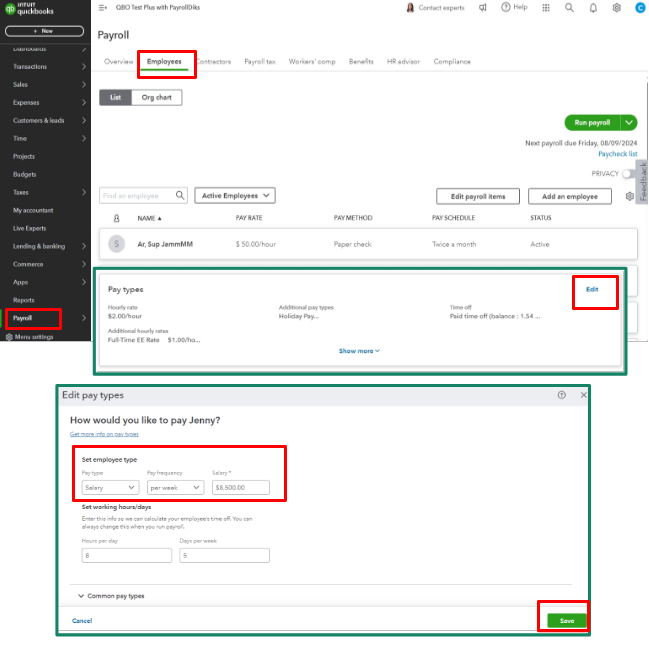Close the Edit pay types dialog
The height and width of the screenshot is (651, 649).
pyautogui.click(x=583, y=395)
